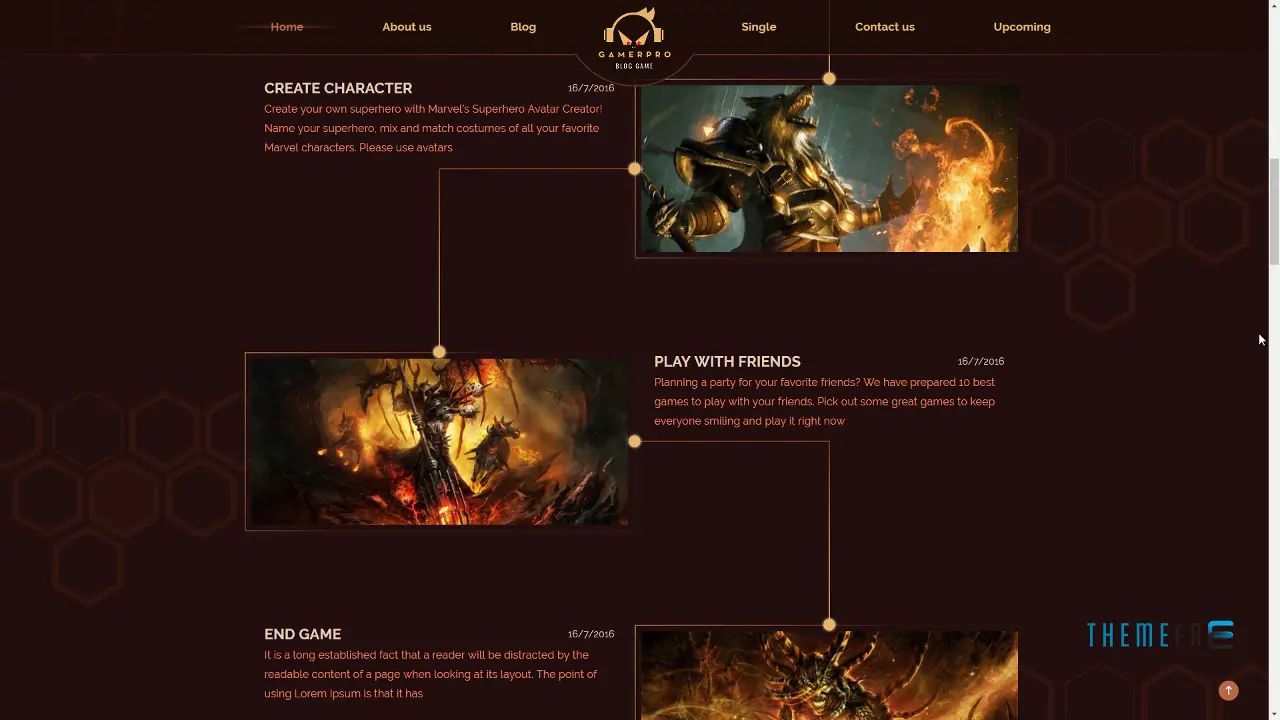This screenshot has height=720, width=1280.
Task: Go to the Blog menu item
Action: click(x=523, y=27)
